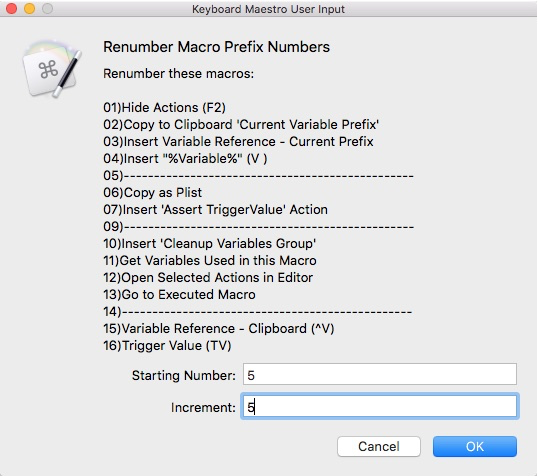This screenshot has width=538, height=476.
Task: Minimize the window with yellow button
Action: point(30,9)
